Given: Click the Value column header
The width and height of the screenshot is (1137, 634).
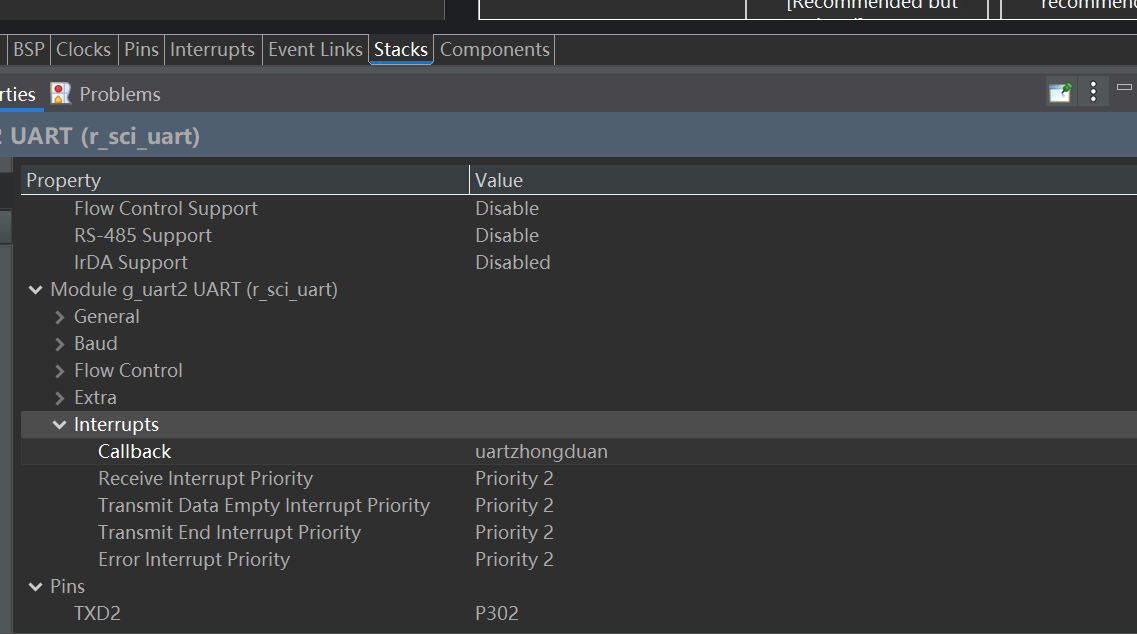Looking at the screenshot, I should point(803,180).
